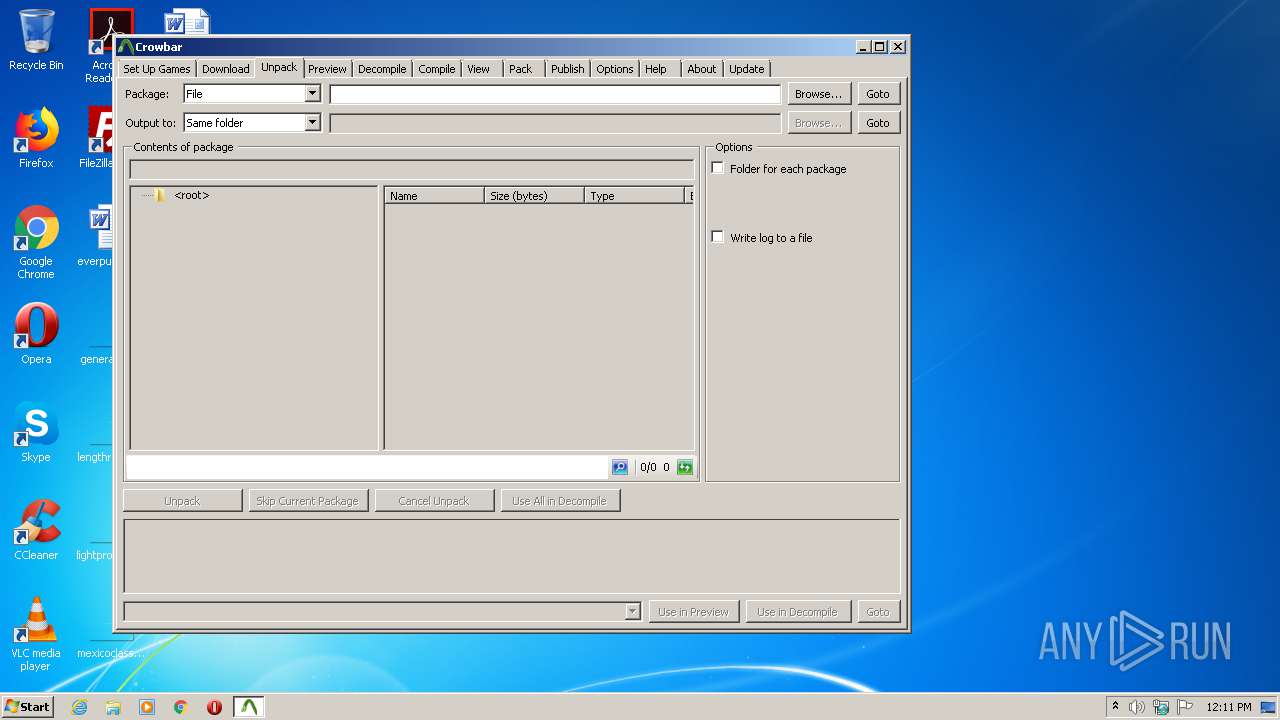Switch to Set Up Games tab
This screenshot has height=720, width=1280.
[x=157, y=69]
